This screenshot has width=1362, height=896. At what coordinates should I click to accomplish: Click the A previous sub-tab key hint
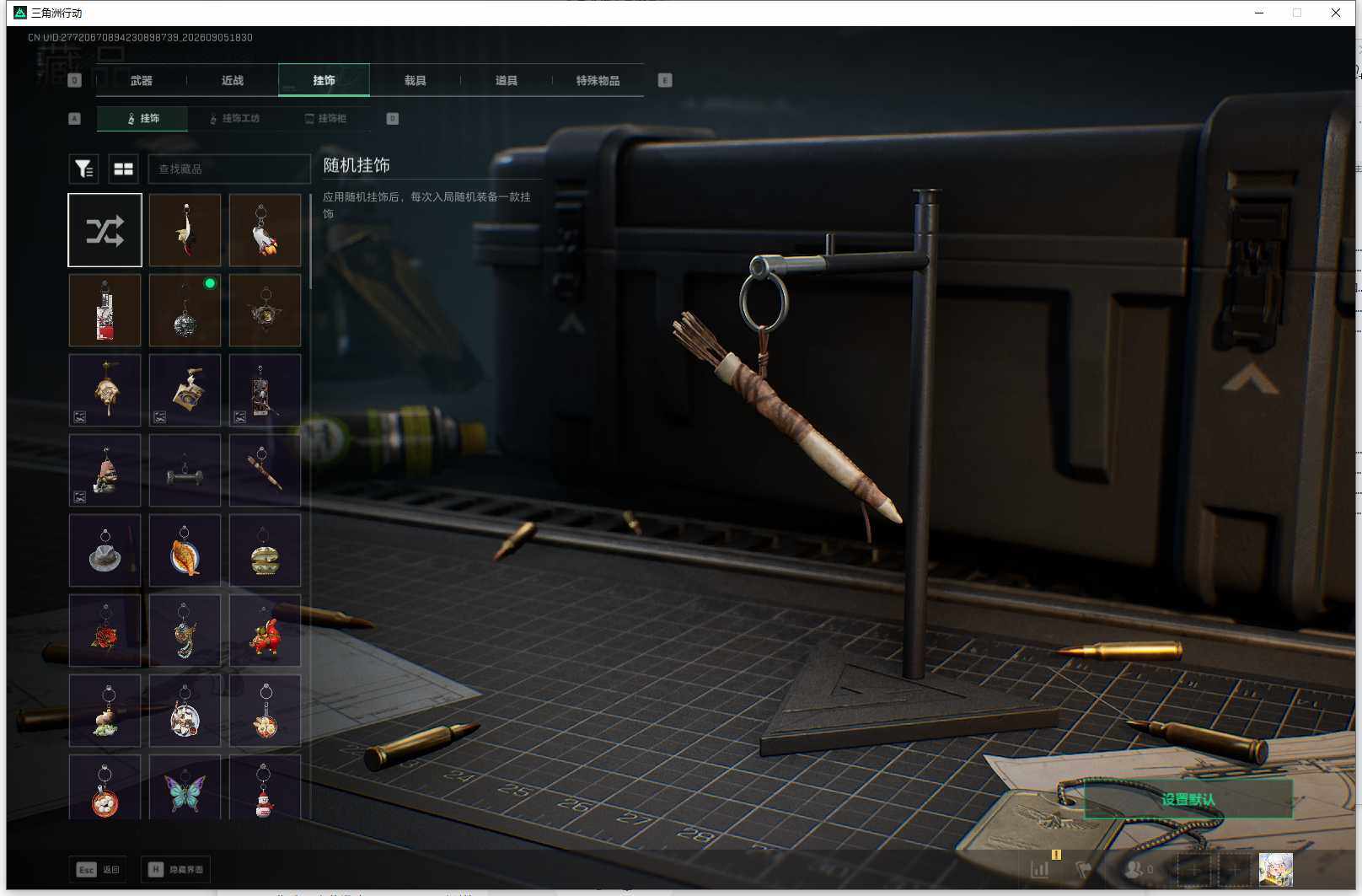(75, 119)
